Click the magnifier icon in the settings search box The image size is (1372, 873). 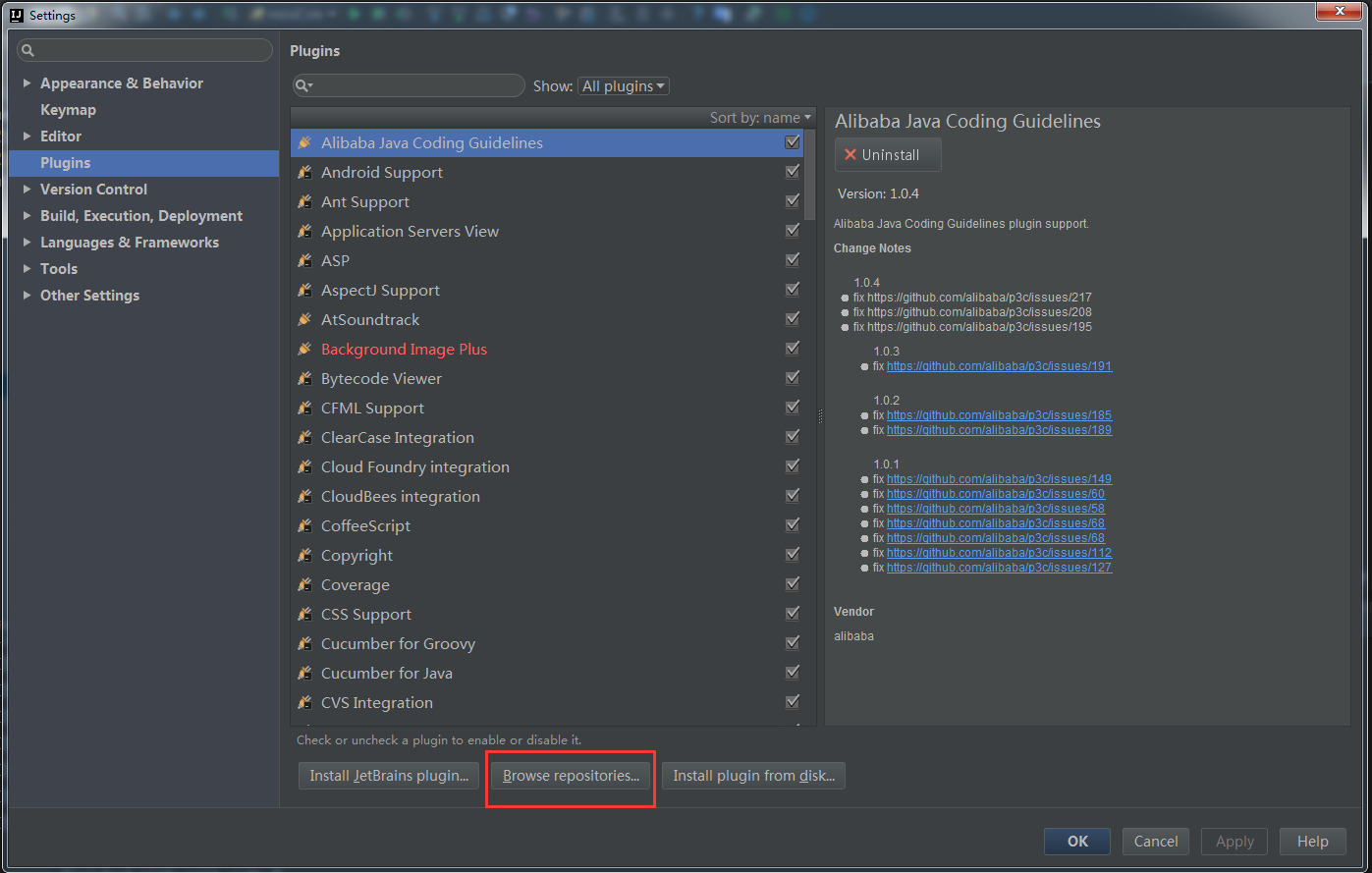27,50
